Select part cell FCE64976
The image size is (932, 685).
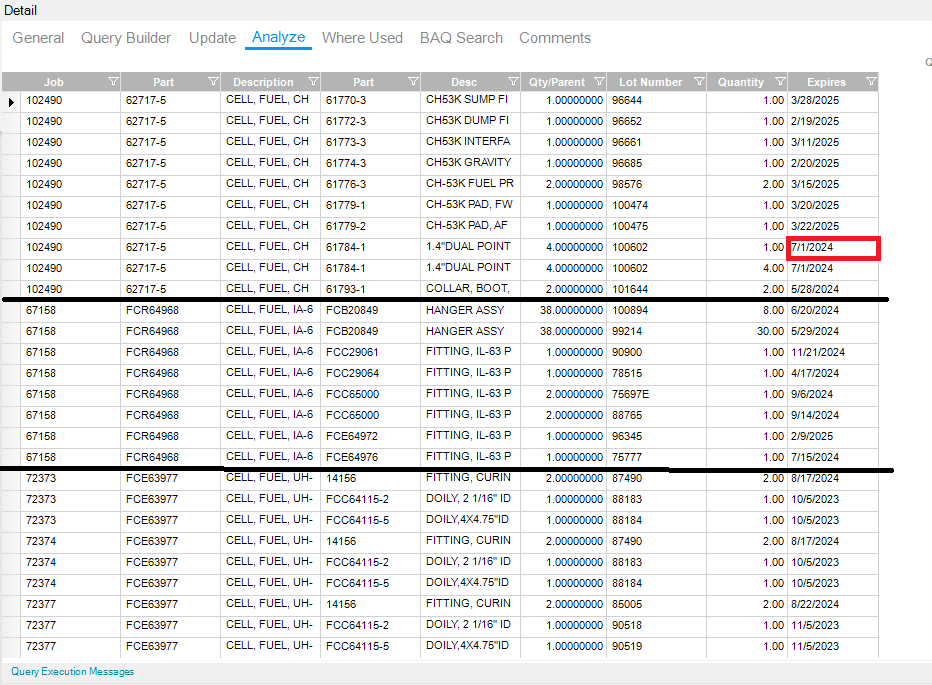click(370, 457)
